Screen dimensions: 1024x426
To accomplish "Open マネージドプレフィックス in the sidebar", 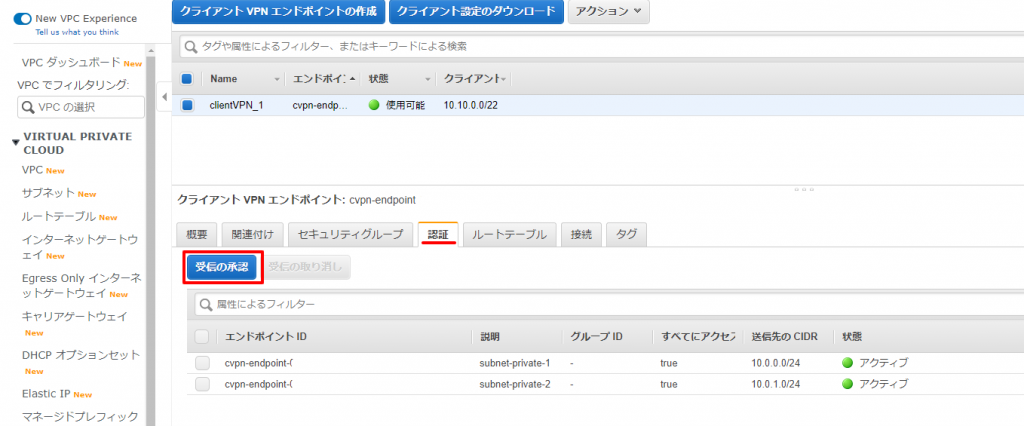I will coord(80,416).
